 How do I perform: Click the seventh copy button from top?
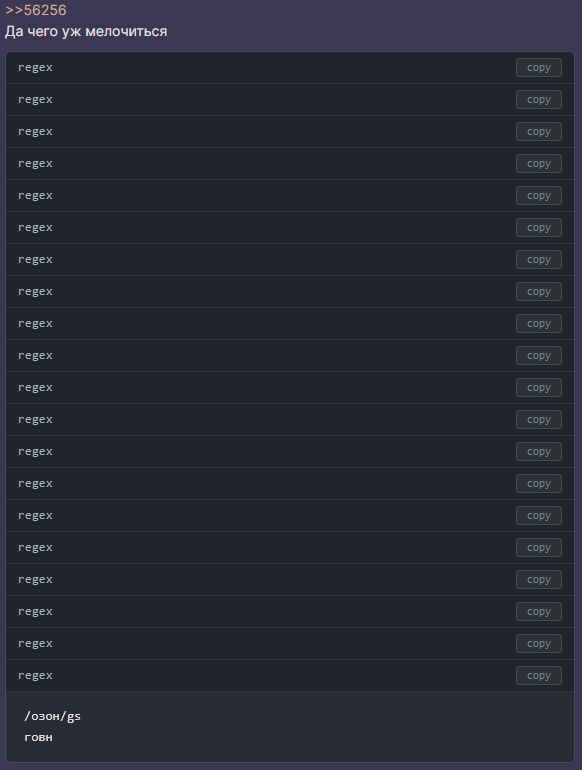[539, 260]
